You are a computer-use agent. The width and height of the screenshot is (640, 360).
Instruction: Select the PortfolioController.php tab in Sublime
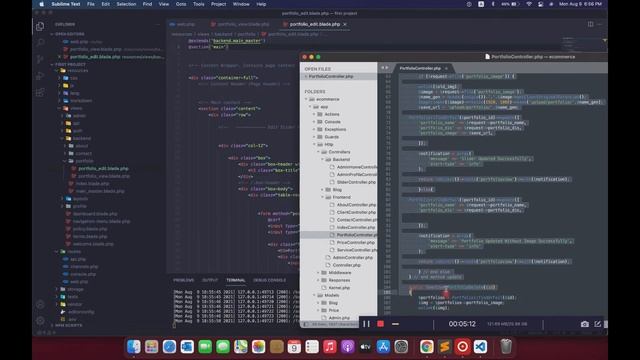(x=420, y=68)
